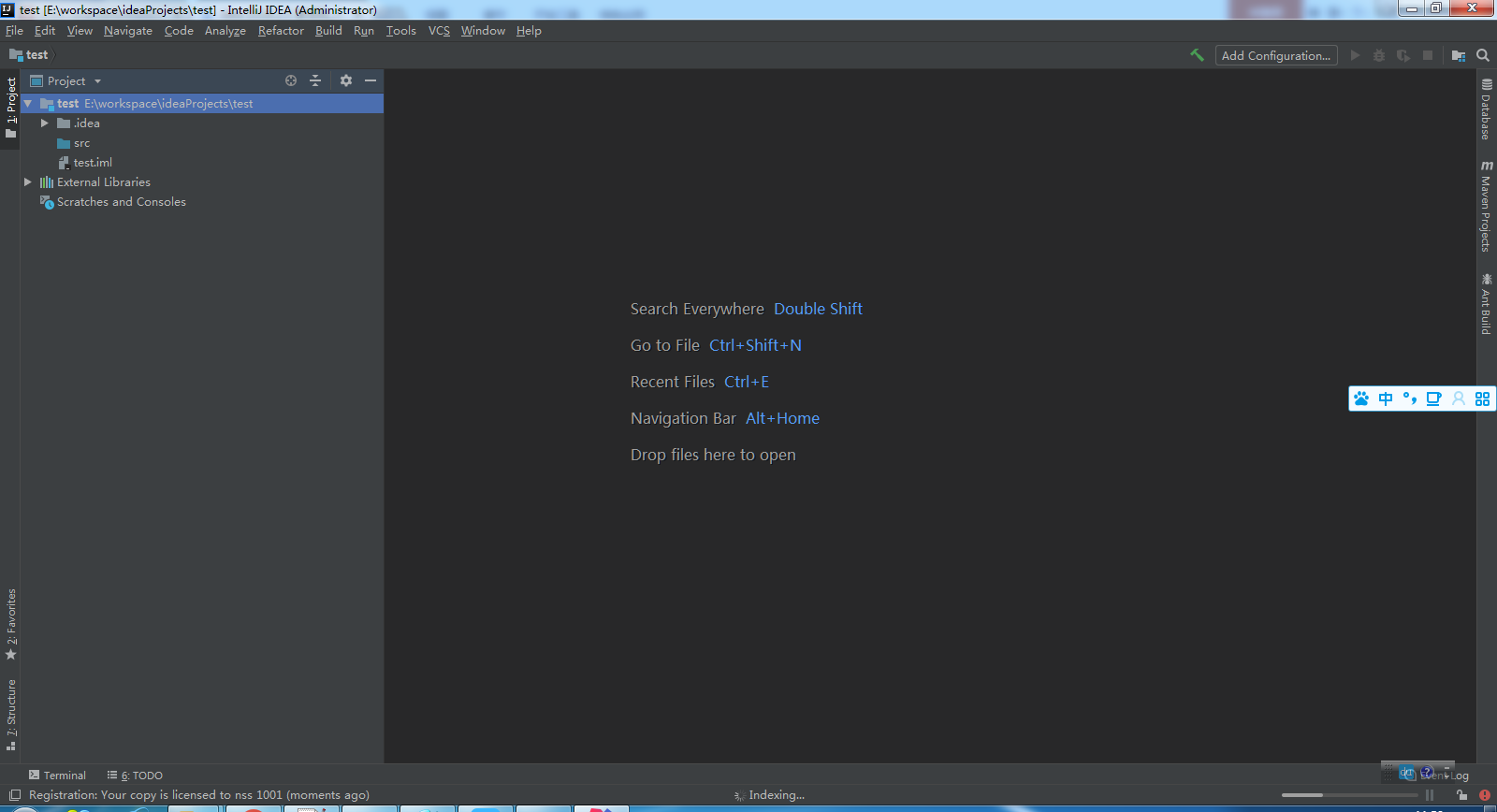Screen dimensions: 1497x812
Task: Click the Run play icon in toolbar
Action: (x=1355, y=55)
